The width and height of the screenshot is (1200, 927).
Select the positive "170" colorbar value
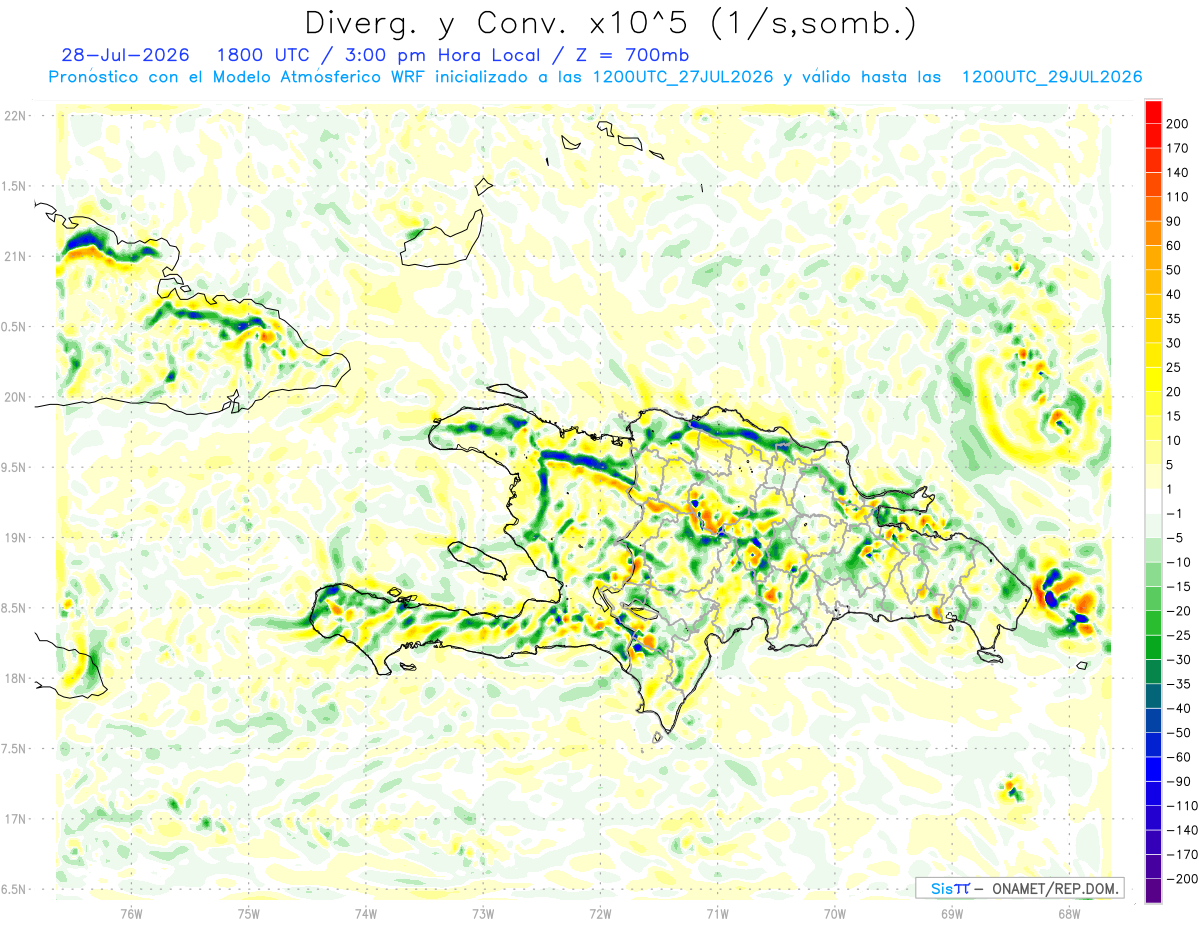pos(1177,148)
